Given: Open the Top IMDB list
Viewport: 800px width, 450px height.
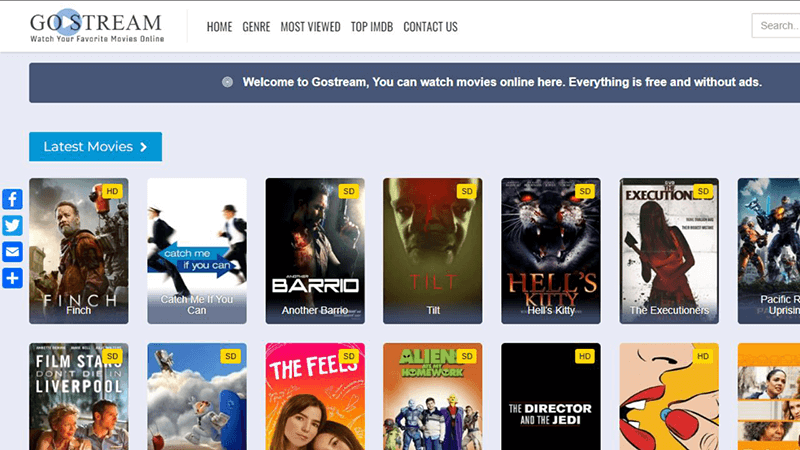Looking at the screenshot, I should [x=372, y=27].
